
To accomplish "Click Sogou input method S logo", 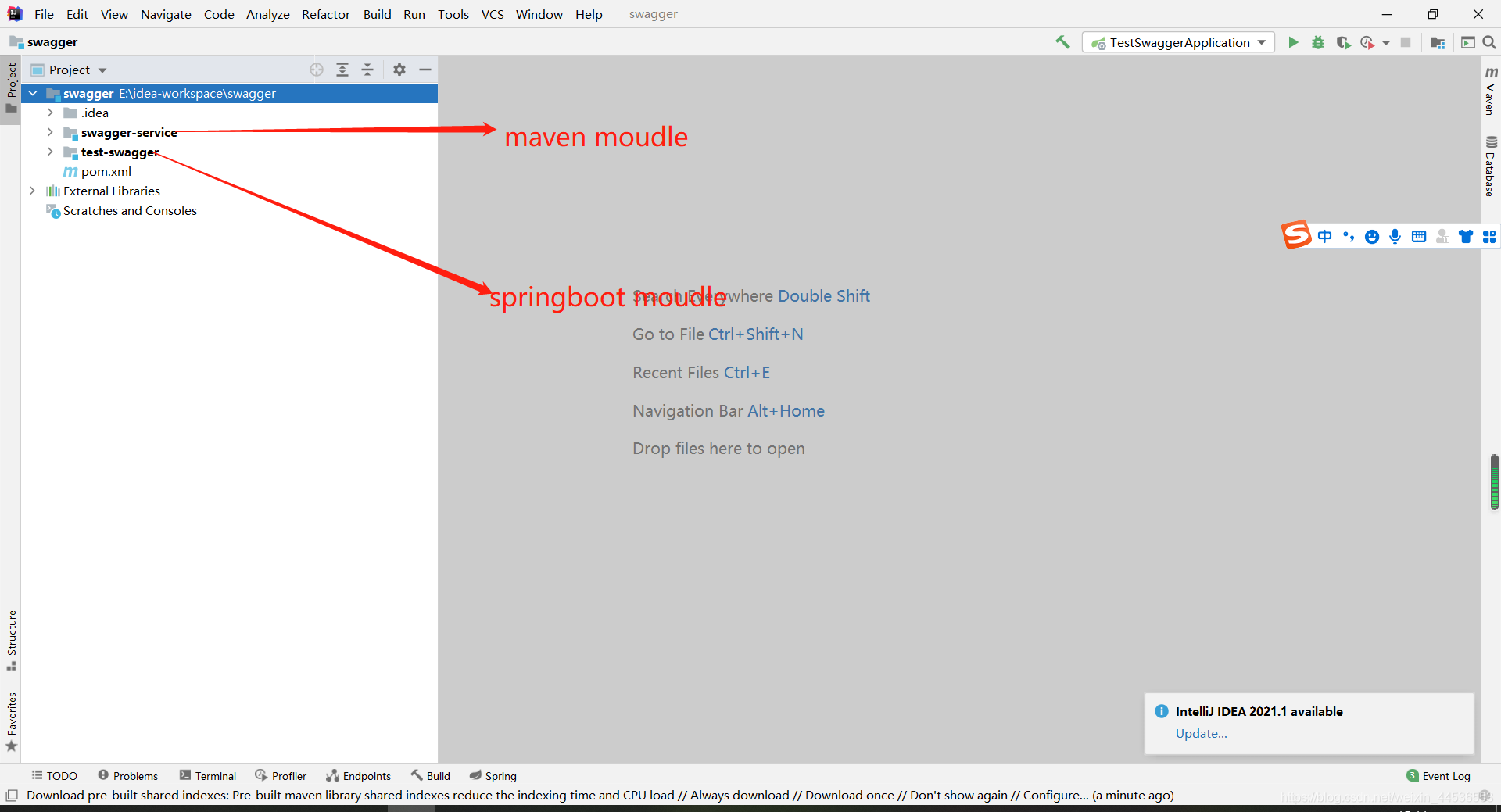I will tap(1295, 234).
